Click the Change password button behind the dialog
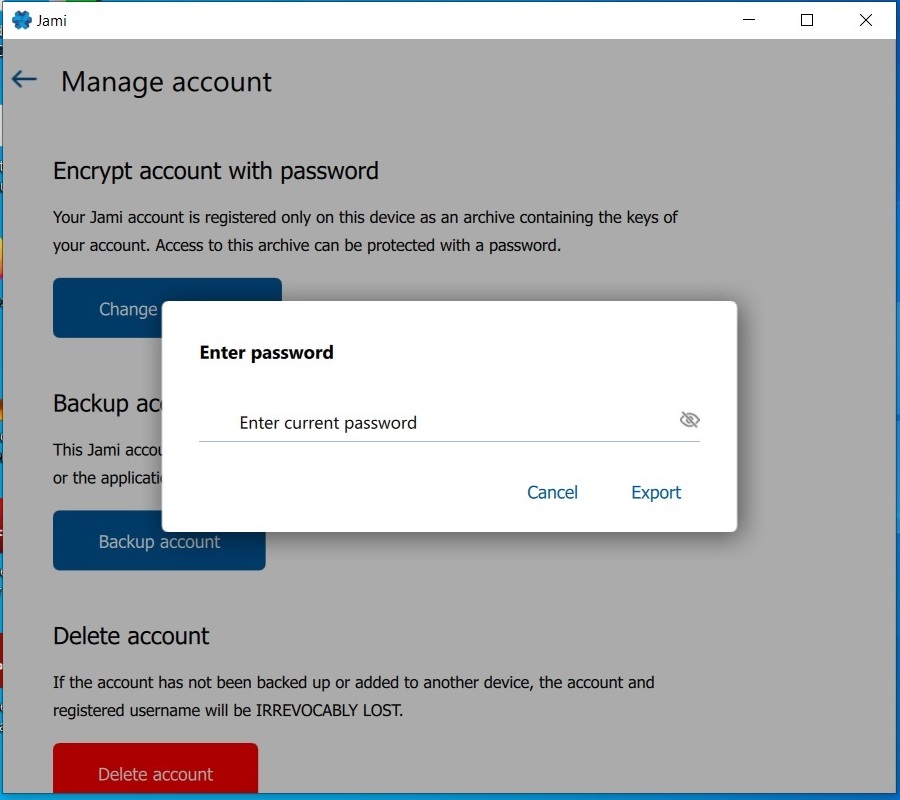This screenshot has width=900, height=800. point(107,308)
